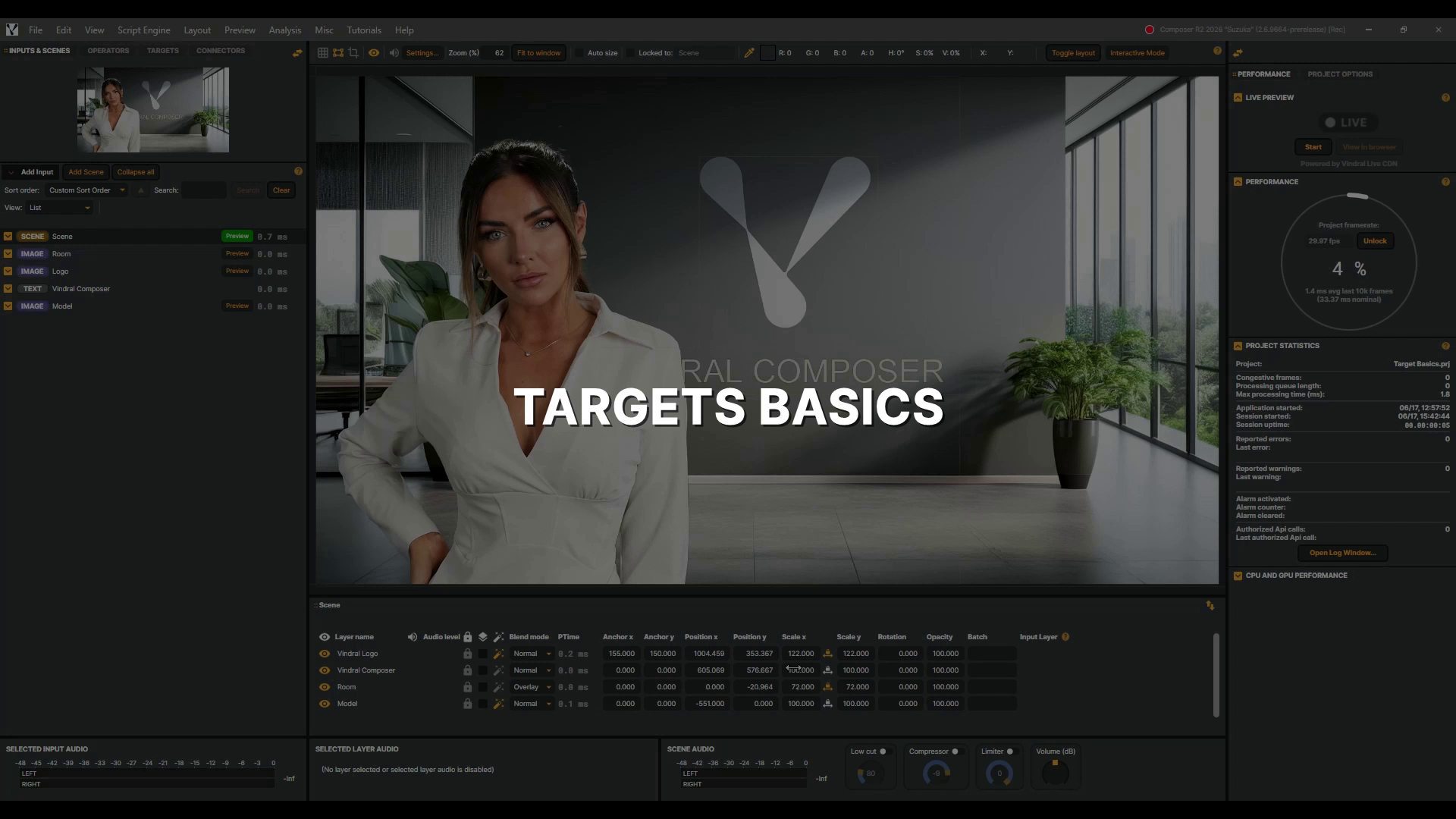The image size is (1456, 819).
Task: Click sort direction arrow beside Sort order
Action: coord(140,190)
